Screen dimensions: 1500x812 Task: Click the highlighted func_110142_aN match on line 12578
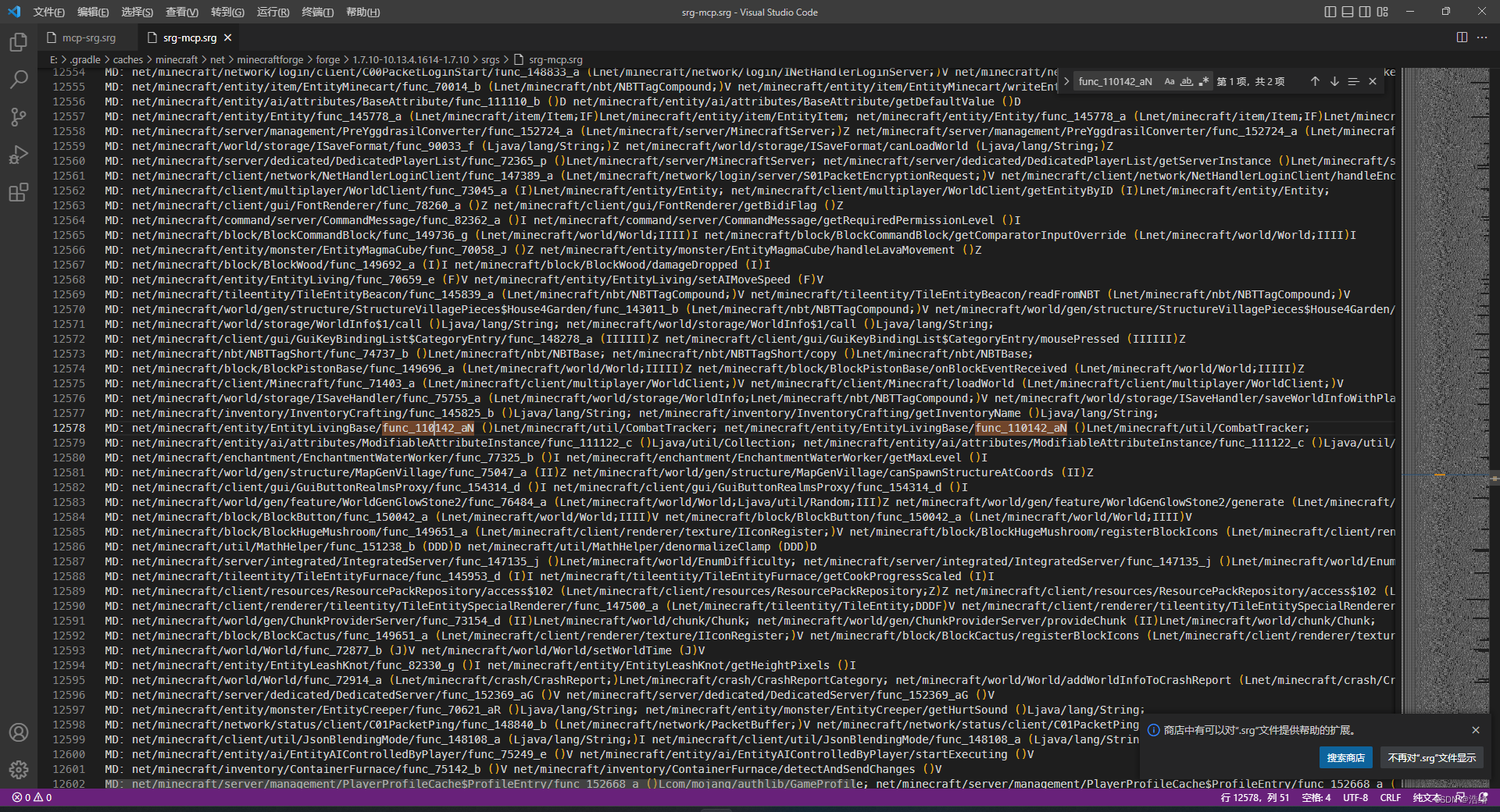(428, 428)
